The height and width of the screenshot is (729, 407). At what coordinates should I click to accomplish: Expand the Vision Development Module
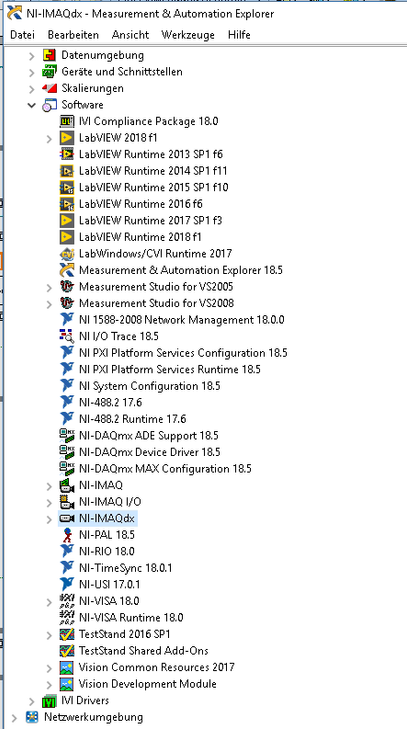pyautogui.click(x=49, y=685)
